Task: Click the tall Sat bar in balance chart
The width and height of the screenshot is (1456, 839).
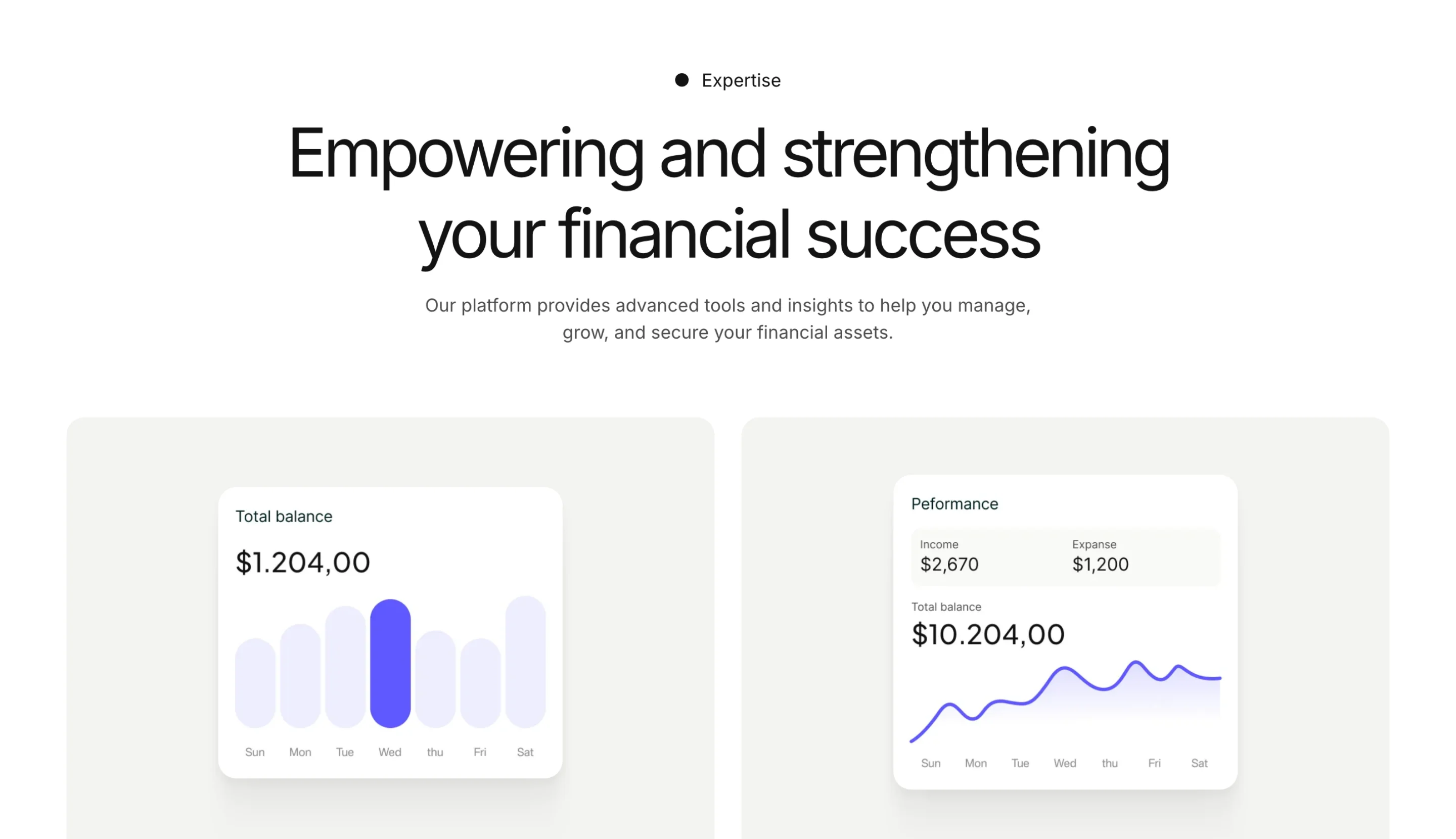Action: 525,662
